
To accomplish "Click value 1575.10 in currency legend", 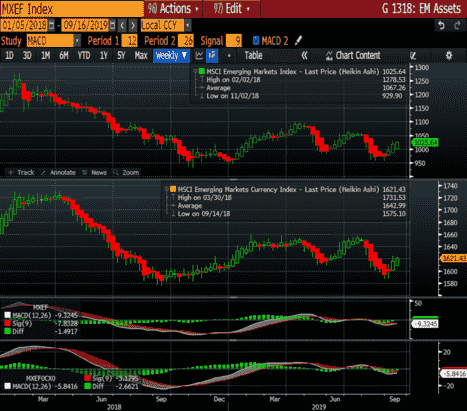I will tap(394, 214).
